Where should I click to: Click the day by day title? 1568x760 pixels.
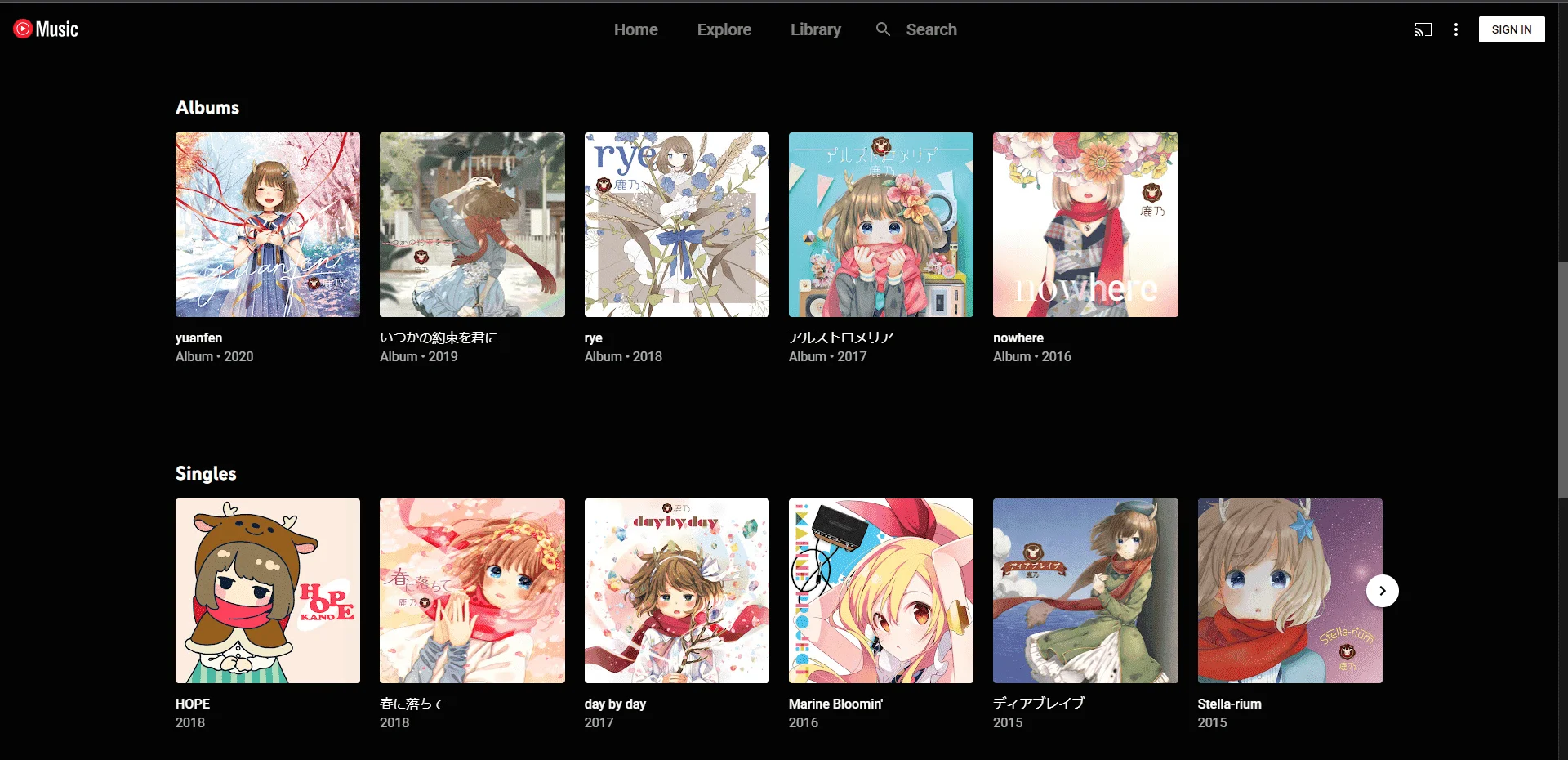click(615, 704)
